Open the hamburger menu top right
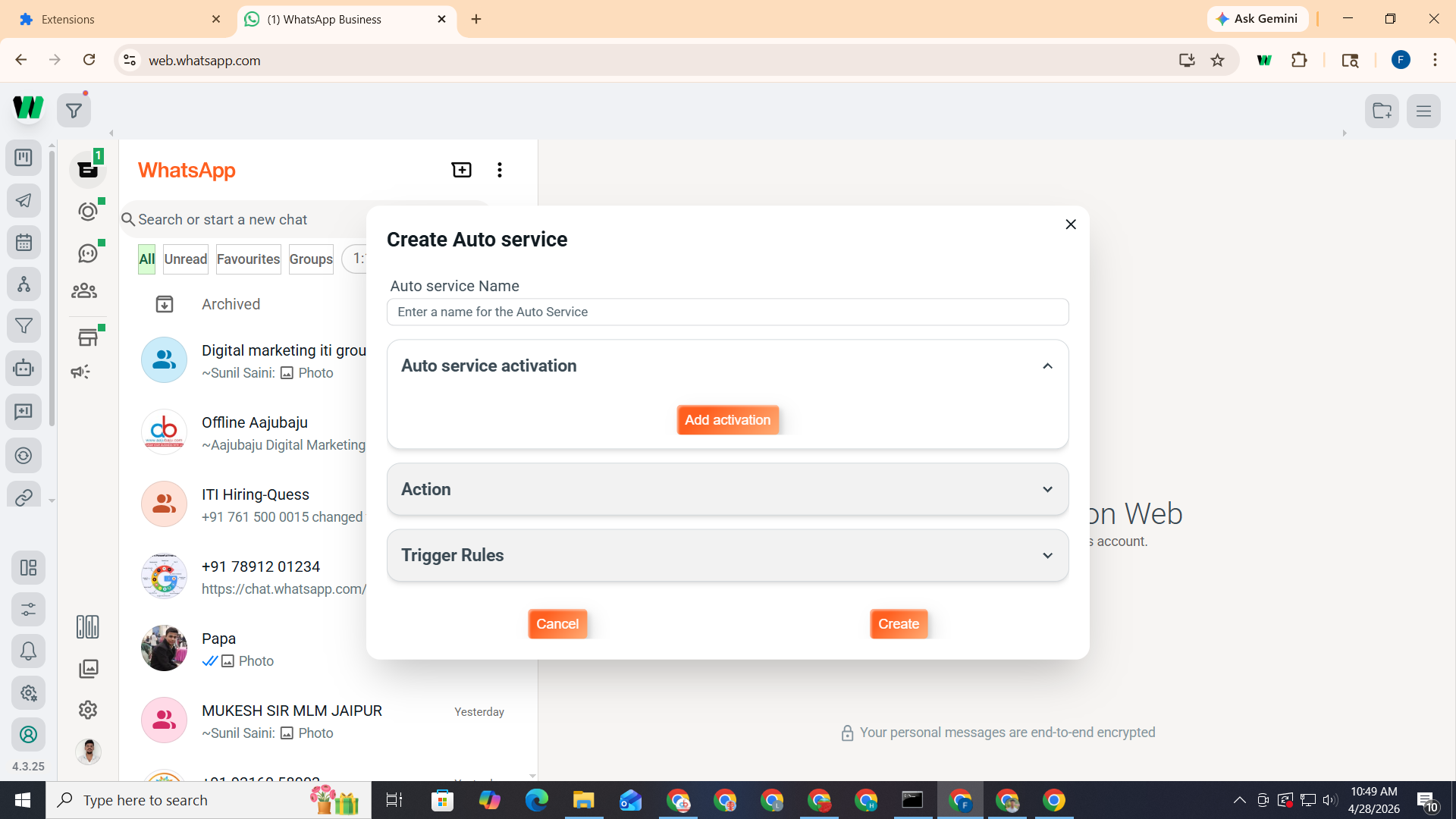This screenshot has width=1456, height=819. click(1423, 111)
